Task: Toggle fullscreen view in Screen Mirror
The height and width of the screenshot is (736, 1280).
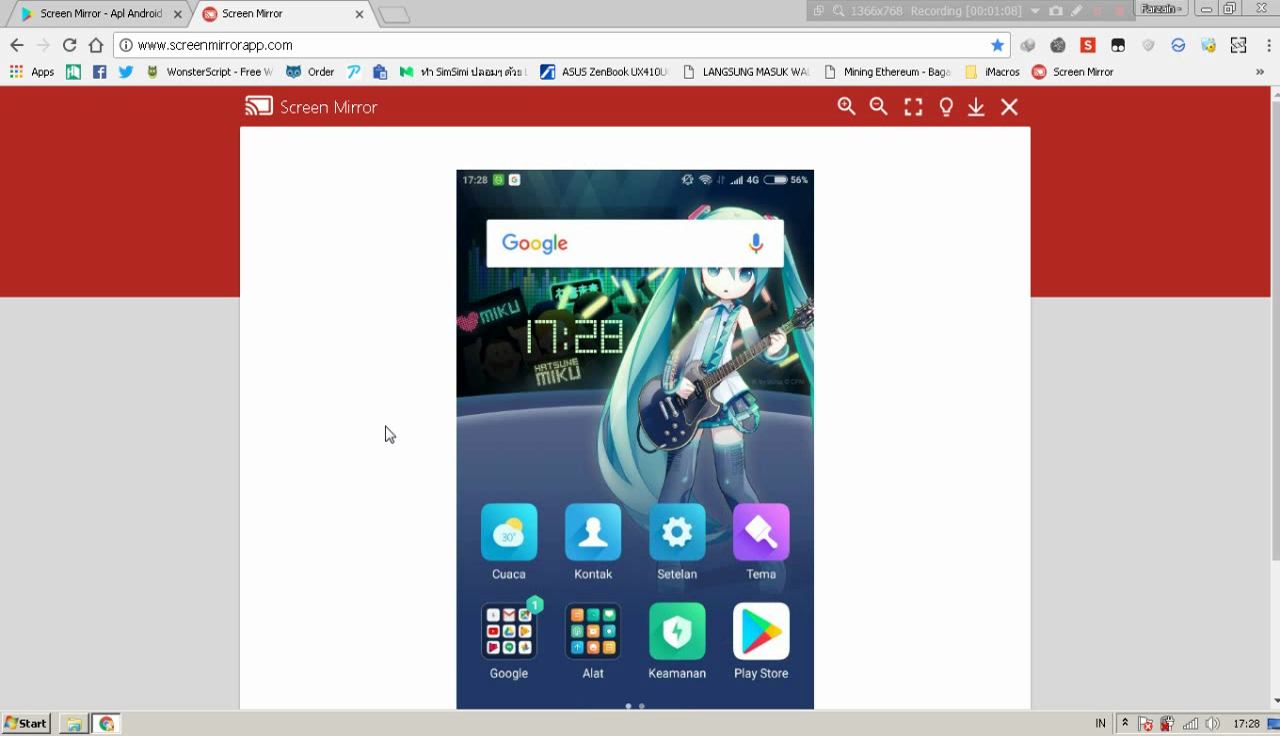Action: 913,107
